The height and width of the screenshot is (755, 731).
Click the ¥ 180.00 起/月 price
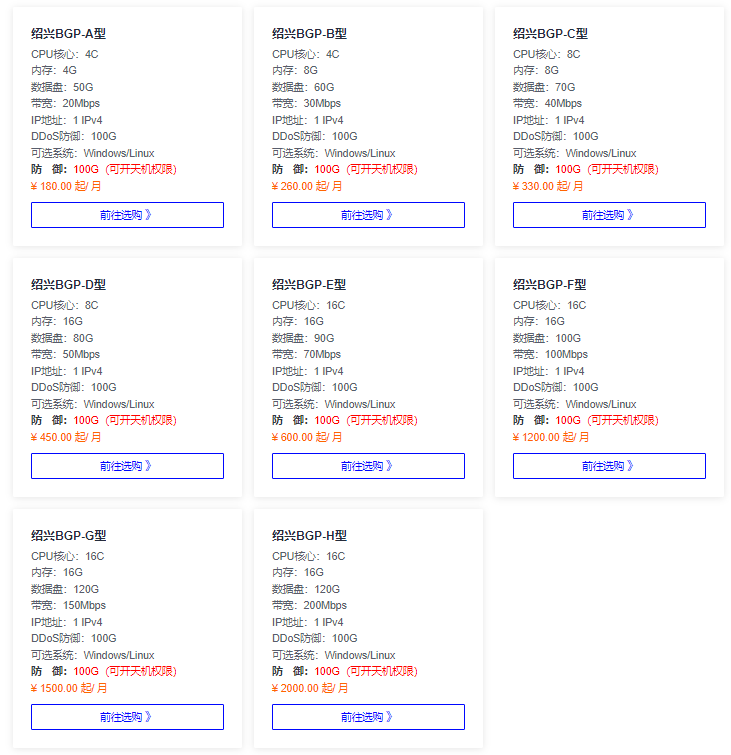click(x=66, y=186)
